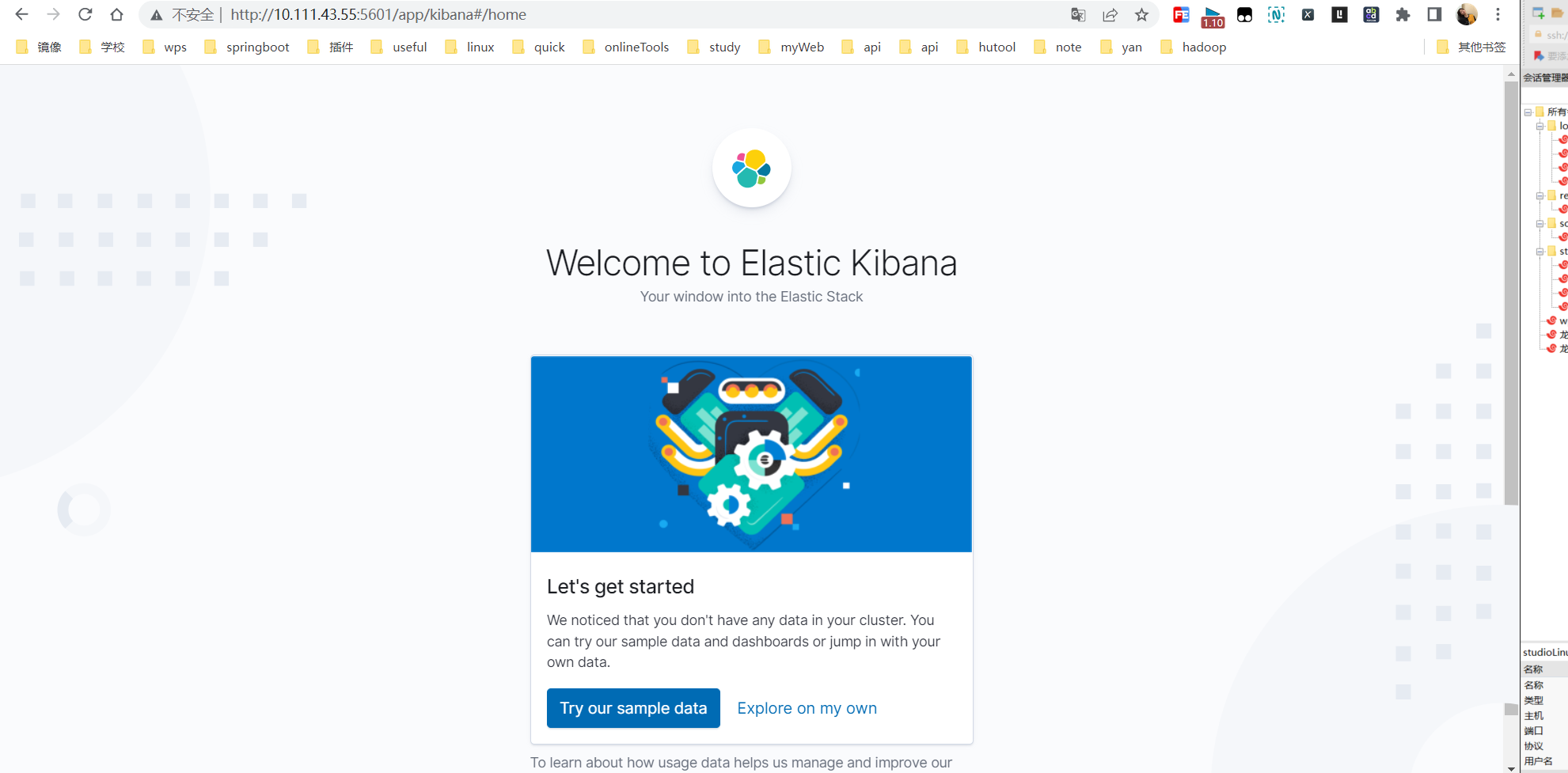Click the Google Translate icon in address bar

click(x=1078, y=15)
